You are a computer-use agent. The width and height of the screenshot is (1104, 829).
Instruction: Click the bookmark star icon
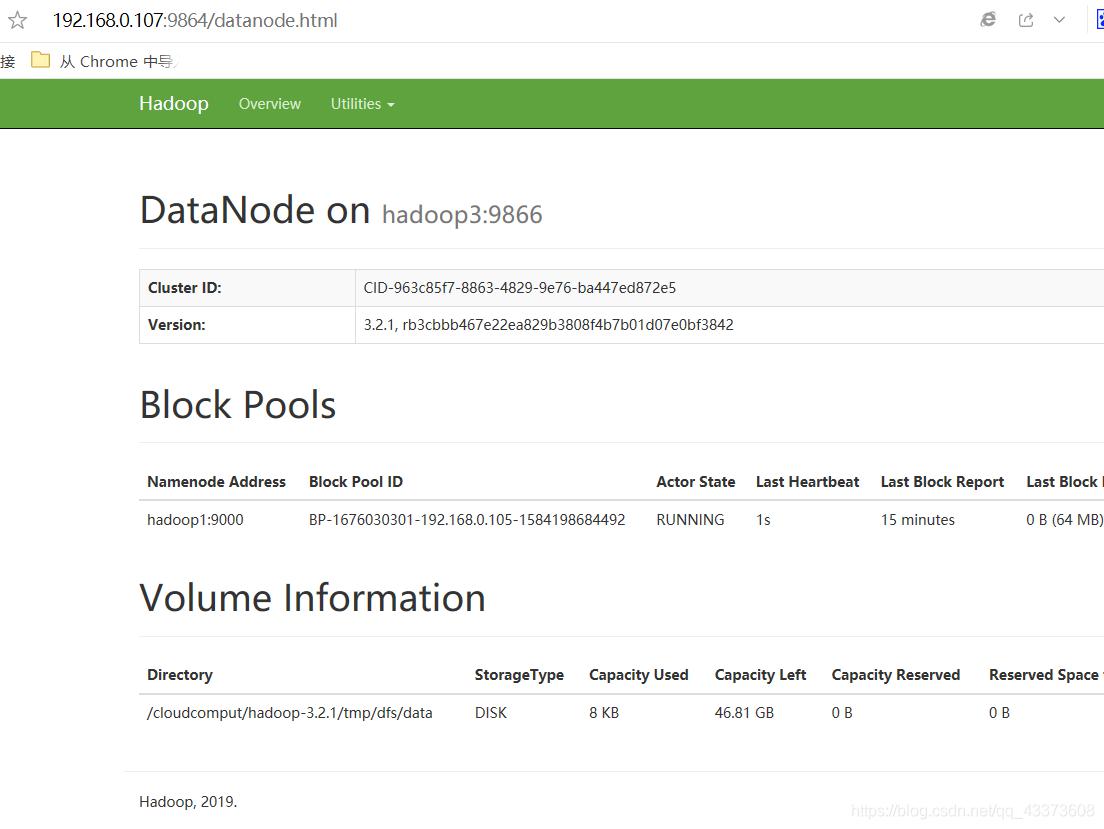coord(17,20)
